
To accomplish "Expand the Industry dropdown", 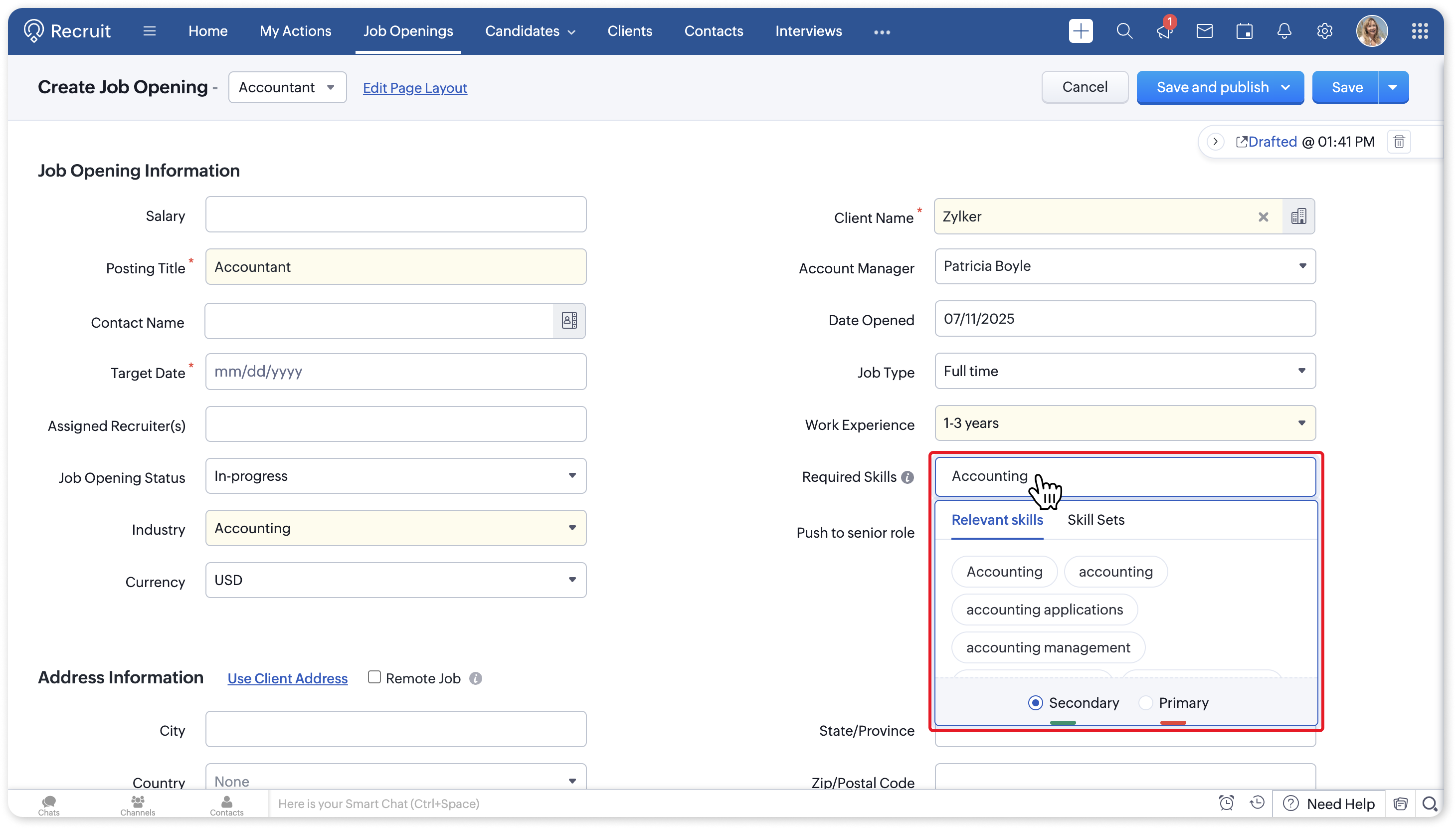I will [x=395, y=528].
